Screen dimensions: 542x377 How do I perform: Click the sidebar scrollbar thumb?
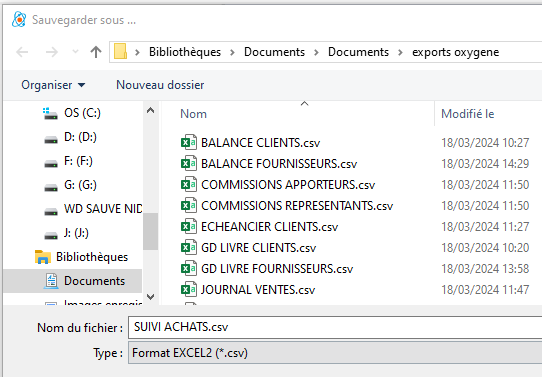click(x=150, y=231)
